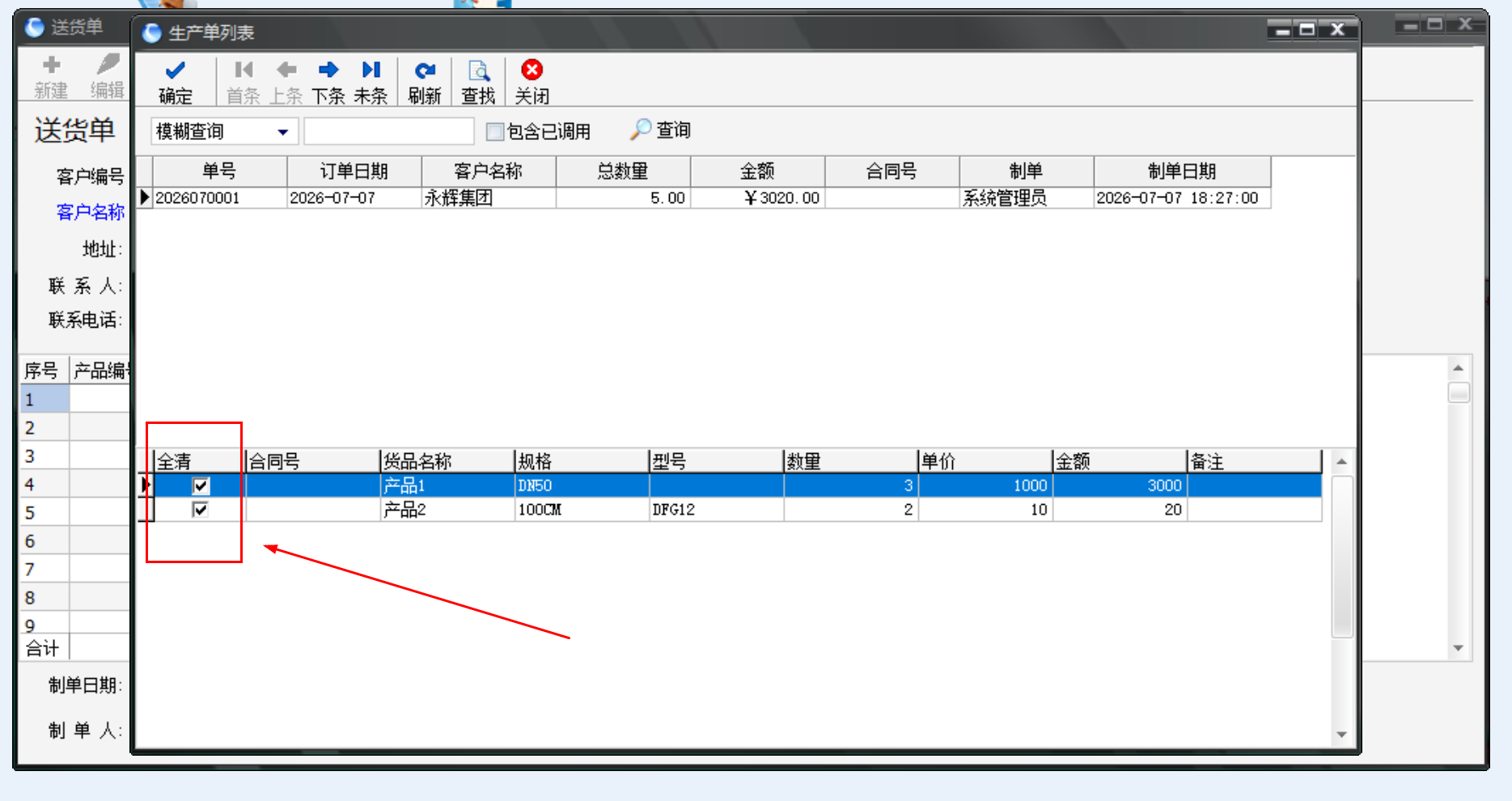
Task: Click detail grid scrollbar up arrow
Action: [x=1341, y=462]
